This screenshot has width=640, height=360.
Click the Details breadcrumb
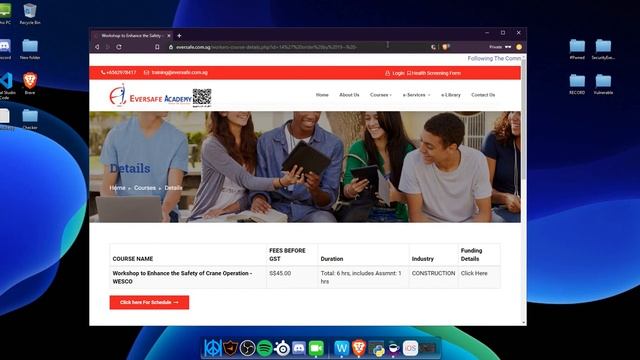173,188
